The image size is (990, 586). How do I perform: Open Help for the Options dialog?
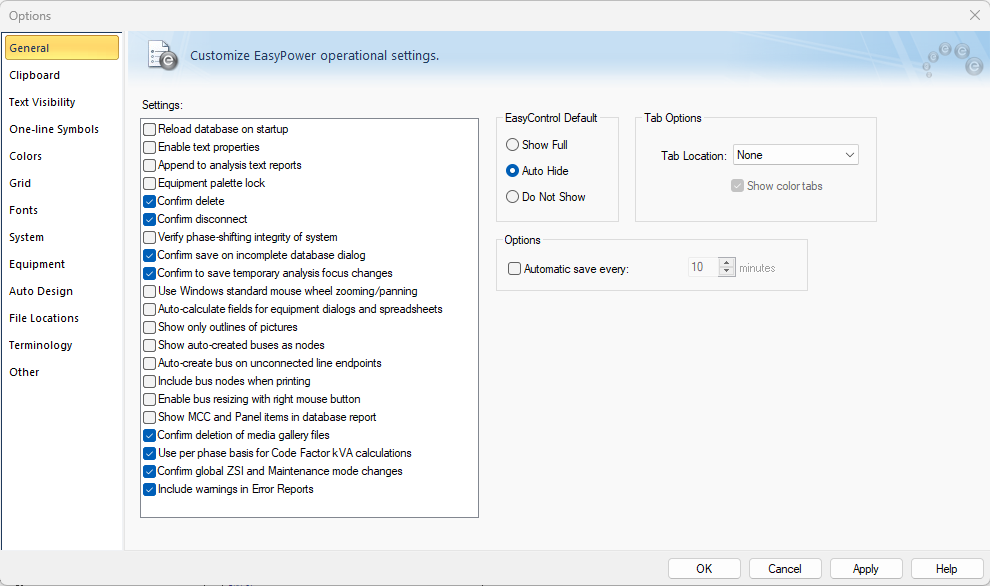coord(946,569)
